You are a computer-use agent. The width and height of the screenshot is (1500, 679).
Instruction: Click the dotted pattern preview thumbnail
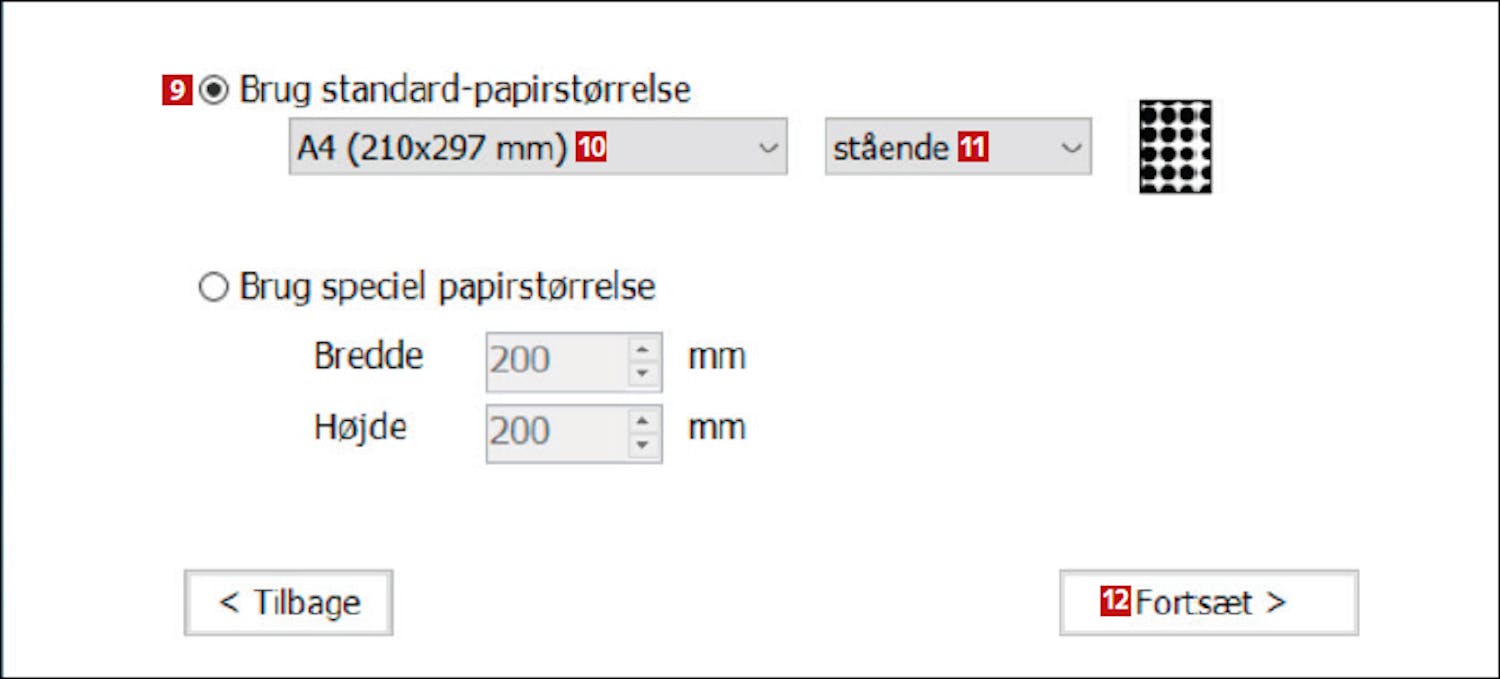[1175, 146]
